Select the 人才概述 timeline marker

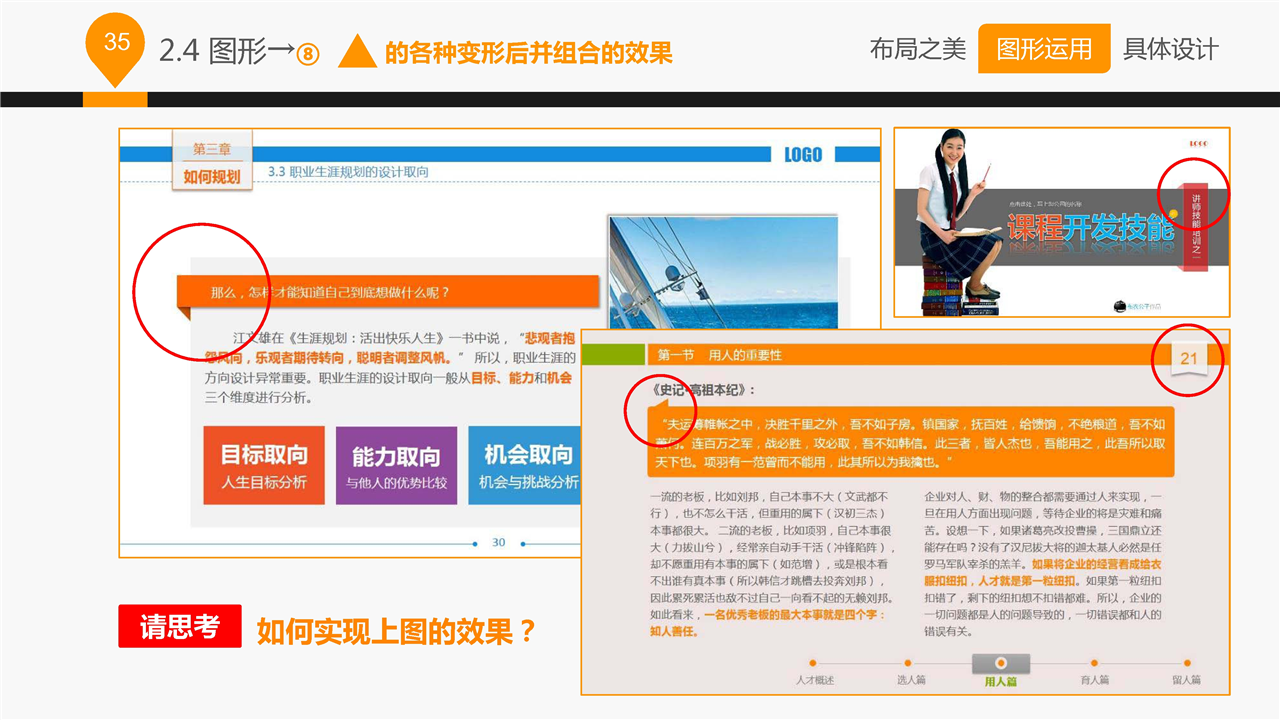tap(813, 663)
